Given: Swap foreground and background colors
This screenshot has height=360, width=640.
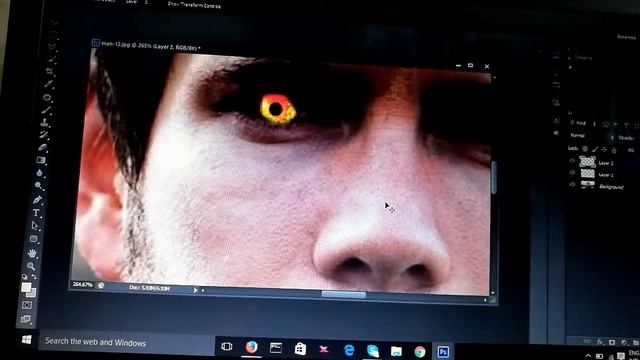Looking at the screenshot, I should tap(34, 277).
